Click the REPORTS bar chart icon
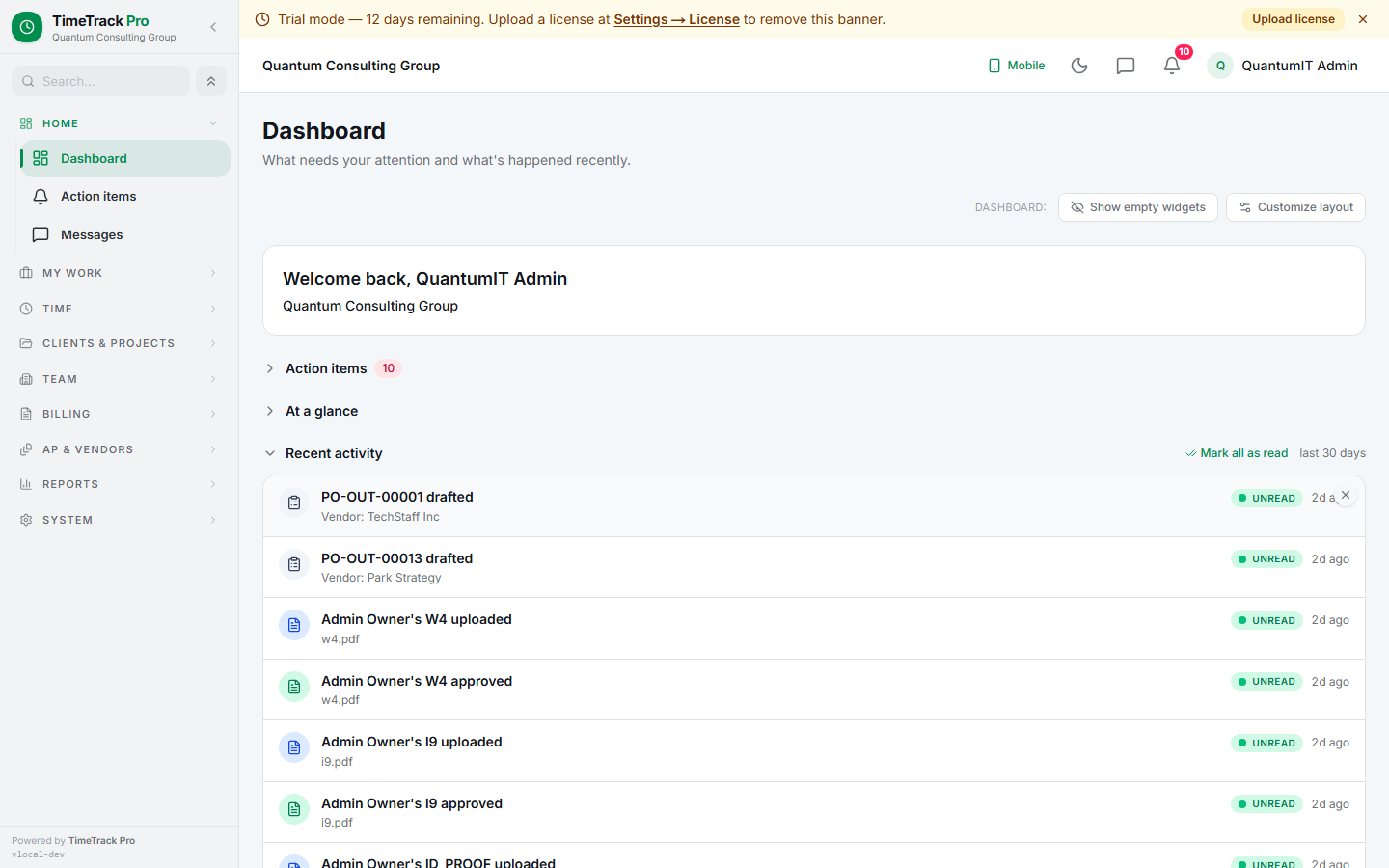Screen dimensions: 1389x868 click(x=26, y=484)
